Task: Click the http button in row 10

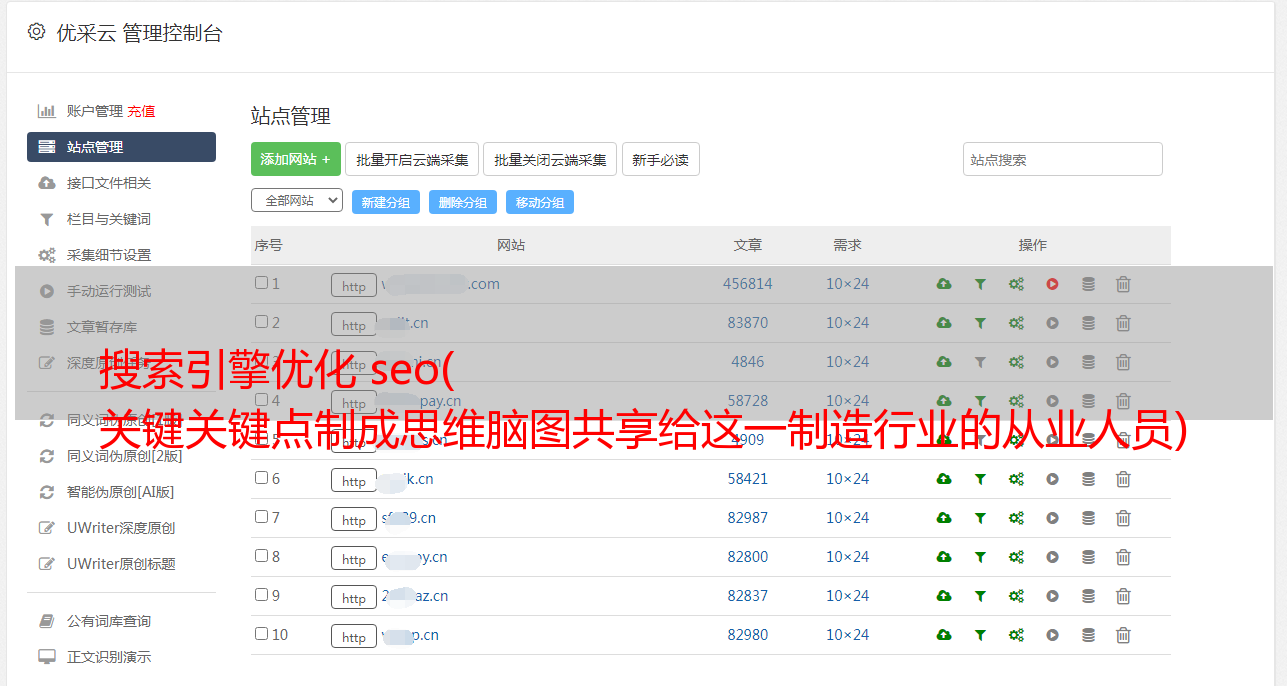Action: (x=354, y=637)
